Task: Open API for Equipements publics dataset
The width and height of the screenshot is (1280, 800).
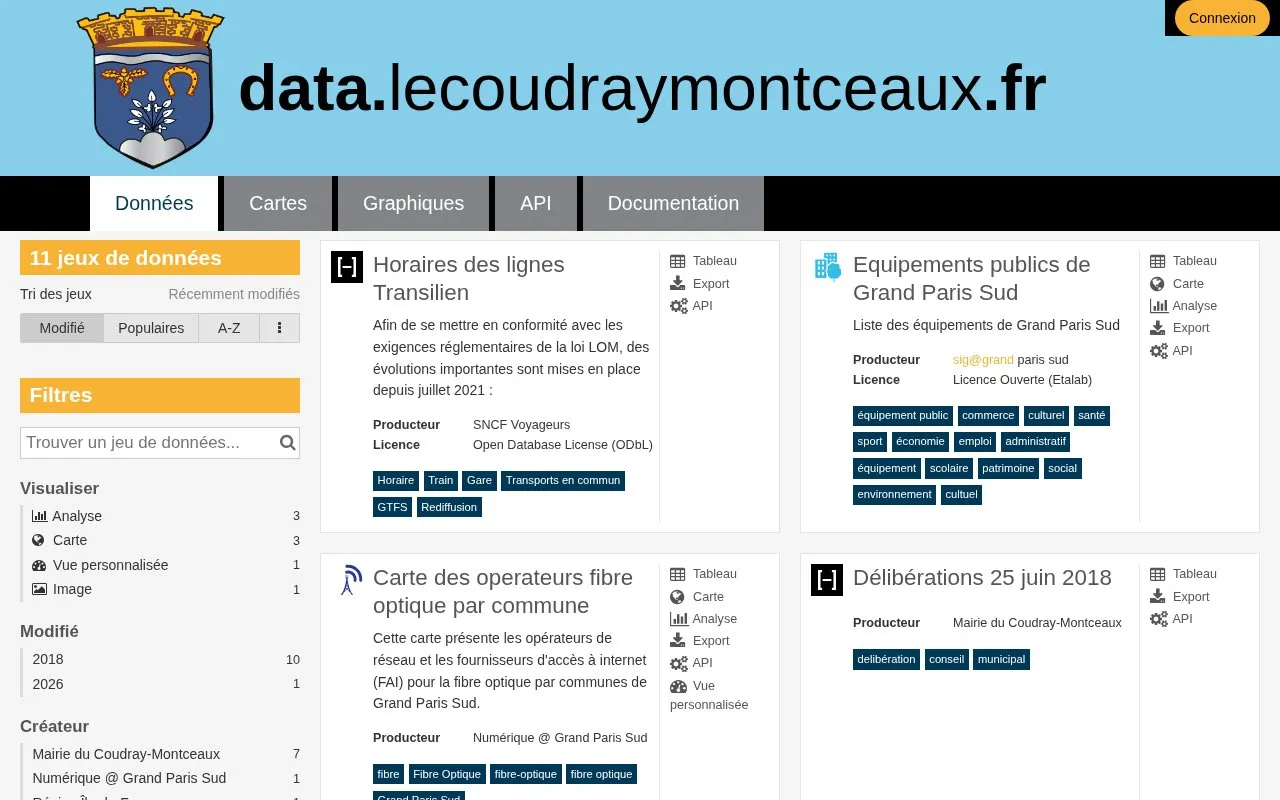Action: [x=1171, y=351]
